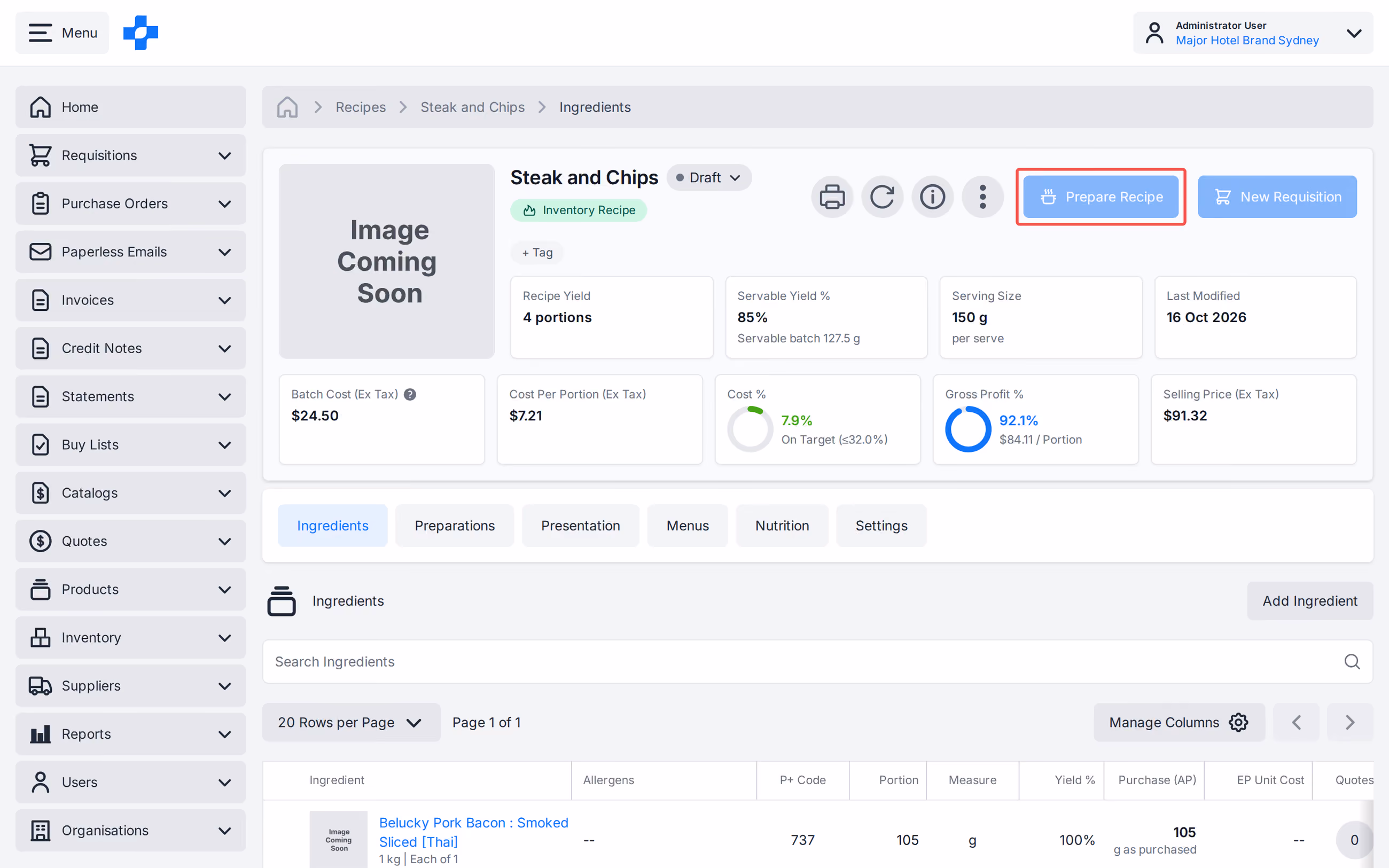Switch to the Nutrition tab
This screenshot has height=868, width=1389.
(x=782, y=526)
